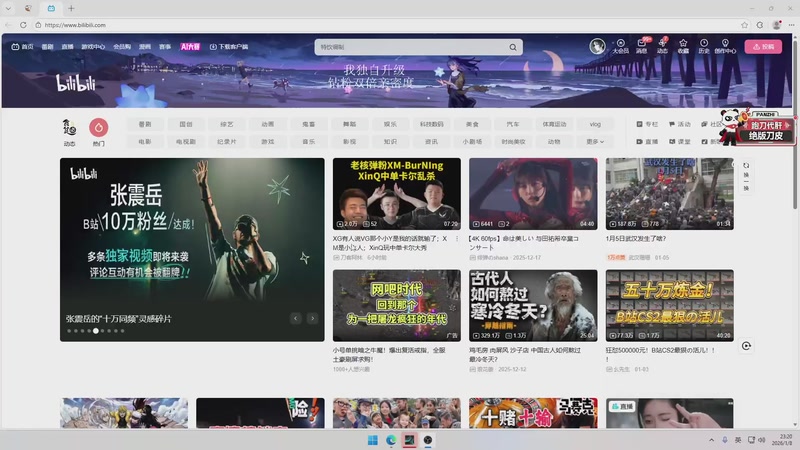Click the pink 投稿 upload button
This screenshot has height=450, width=800.
[x=763, y=46]
